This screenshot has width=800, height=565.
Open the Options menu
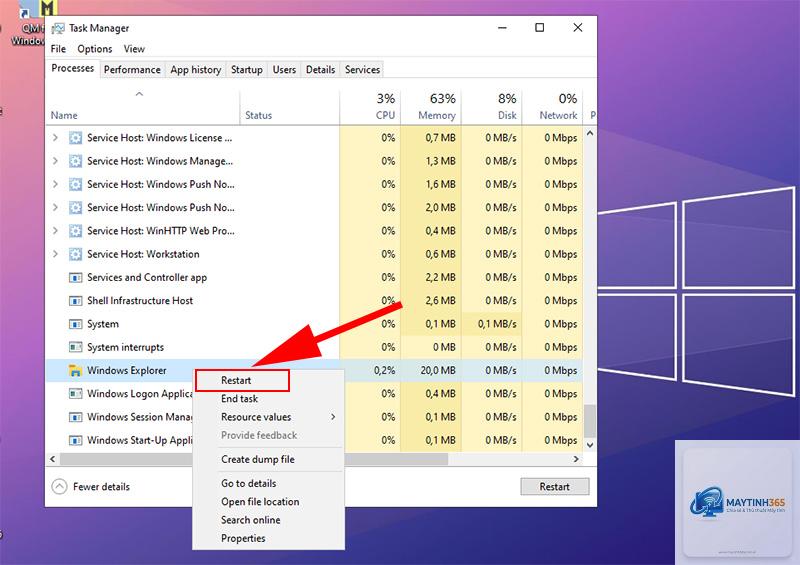(95, 49)
